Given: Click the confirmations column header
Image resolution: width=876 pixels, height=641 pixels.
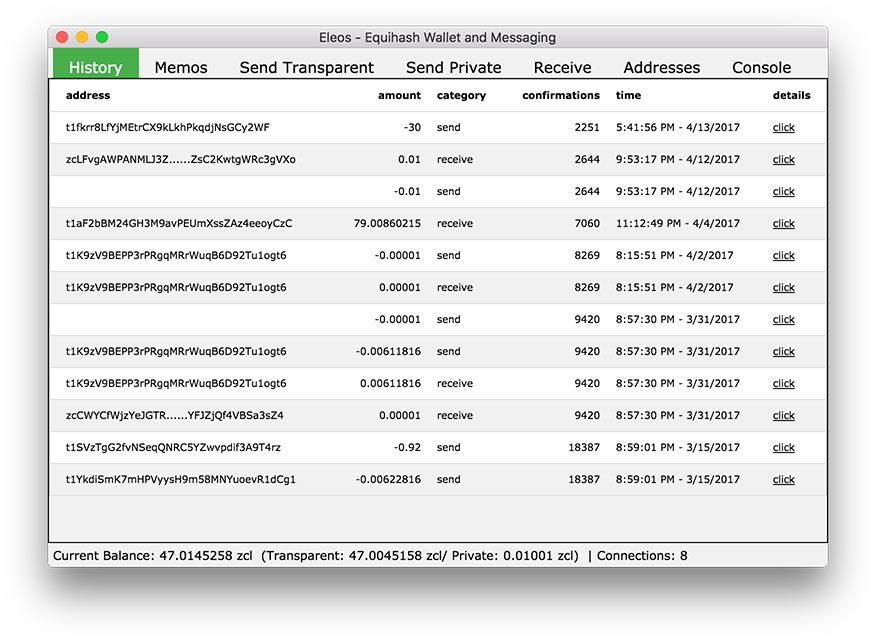Looking at the screenshot, I should 561,95.
